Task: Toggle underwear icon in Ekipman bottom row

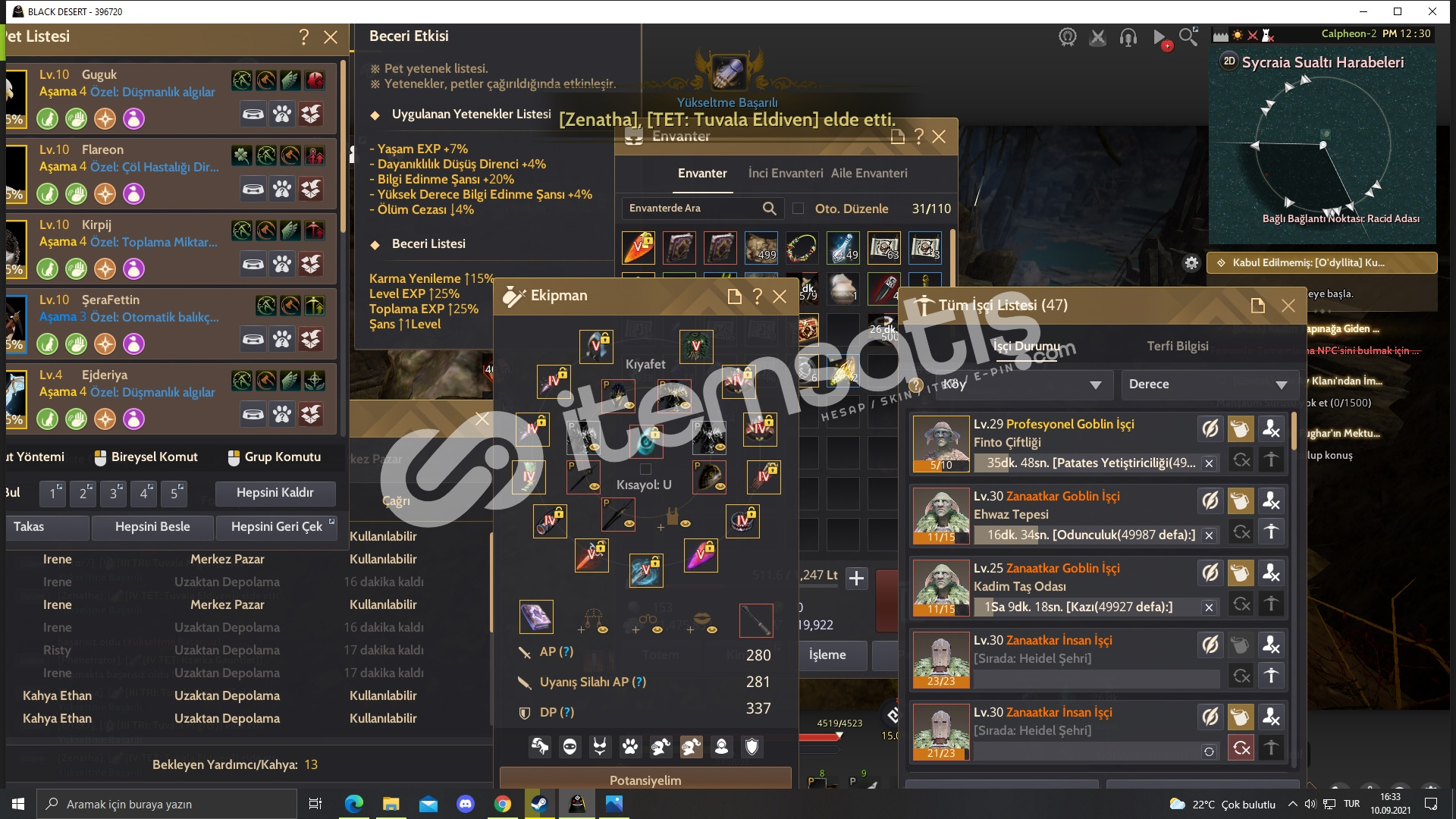Action: click(x=600, y=747)
